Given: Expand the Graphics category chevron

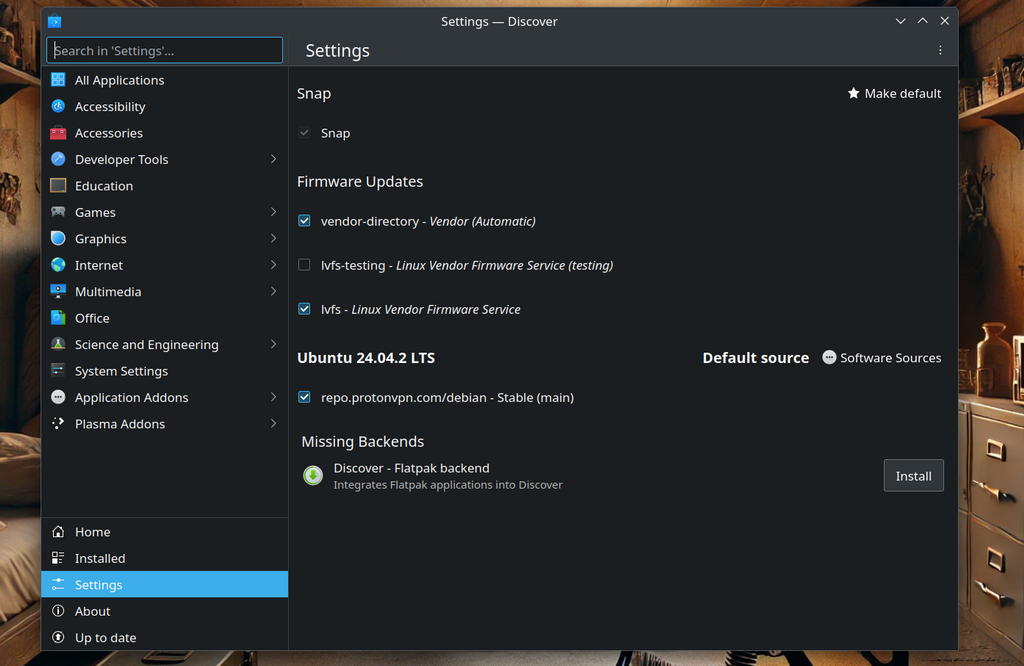Looking at the screenshot, I should pyautogui.click(x=274, y=238).
